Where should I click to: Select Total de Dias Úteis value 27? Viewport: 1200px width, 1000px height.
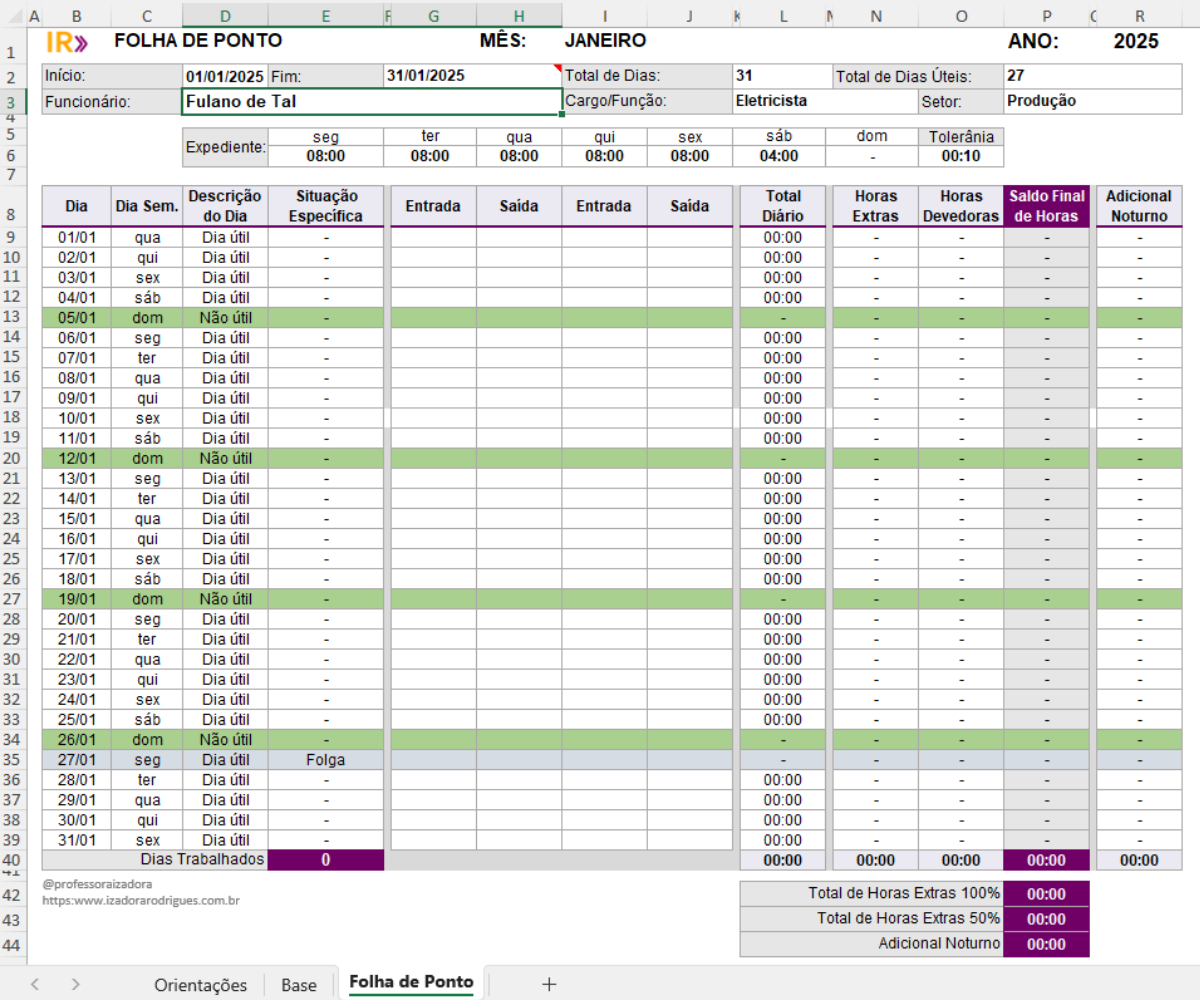1093,76
